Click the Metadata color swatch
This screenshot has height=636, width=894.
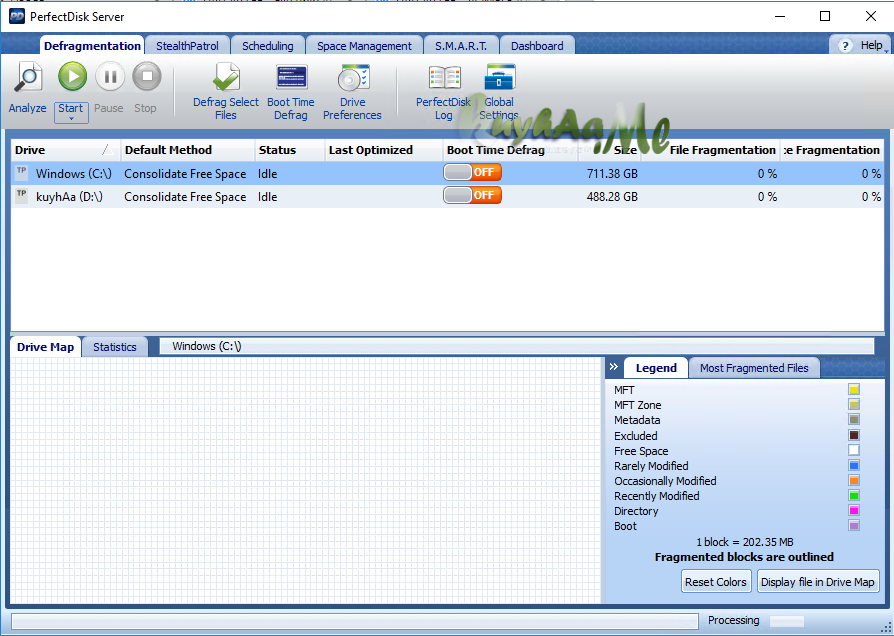click(x=854, y=420)
